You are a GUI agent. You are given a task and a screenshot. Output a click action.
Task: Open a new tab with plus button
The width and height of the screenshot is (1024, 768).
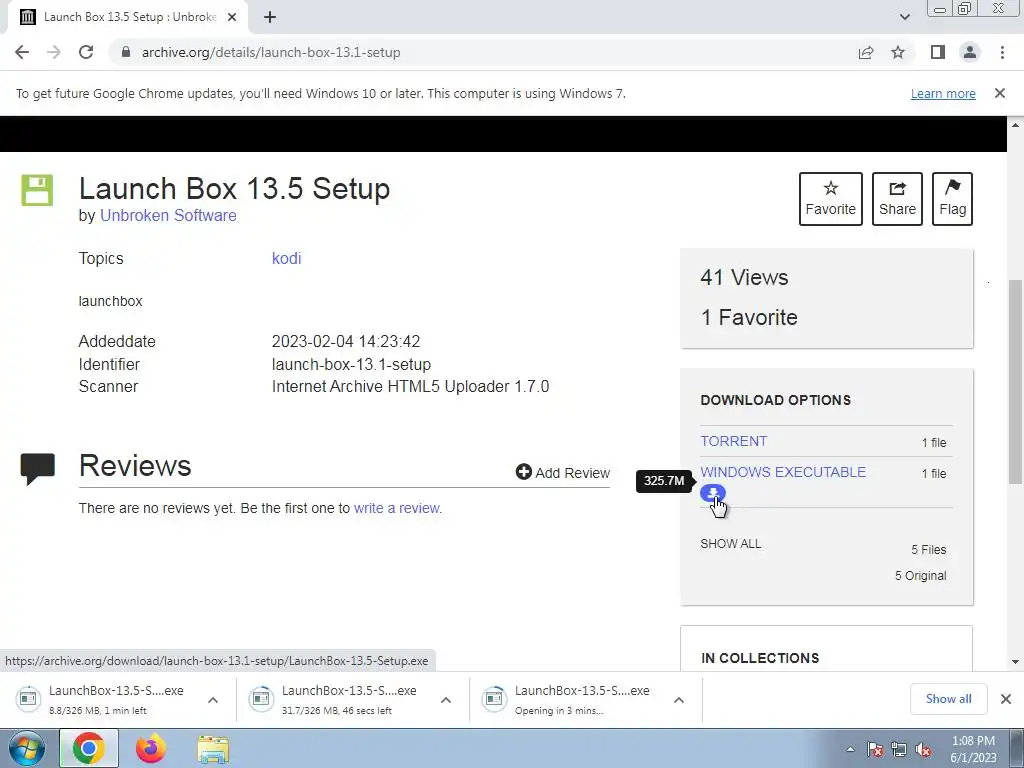270,17
